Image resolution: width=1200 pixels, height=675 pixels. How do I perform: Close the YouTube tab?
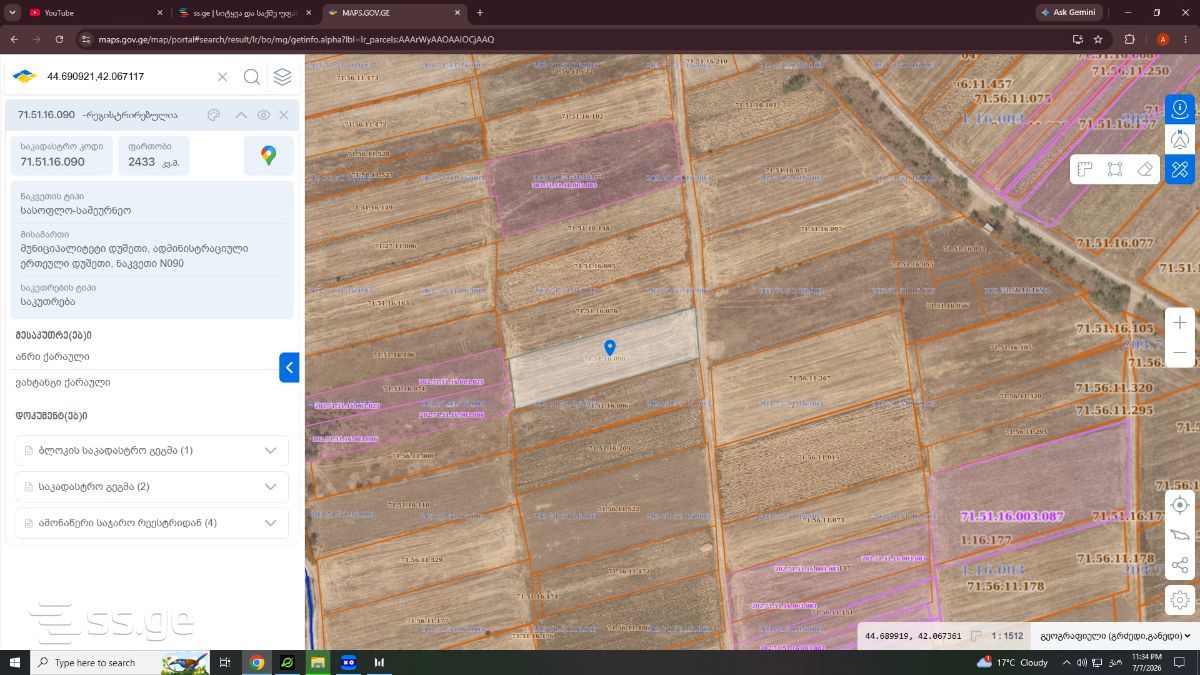click(160, 12)
